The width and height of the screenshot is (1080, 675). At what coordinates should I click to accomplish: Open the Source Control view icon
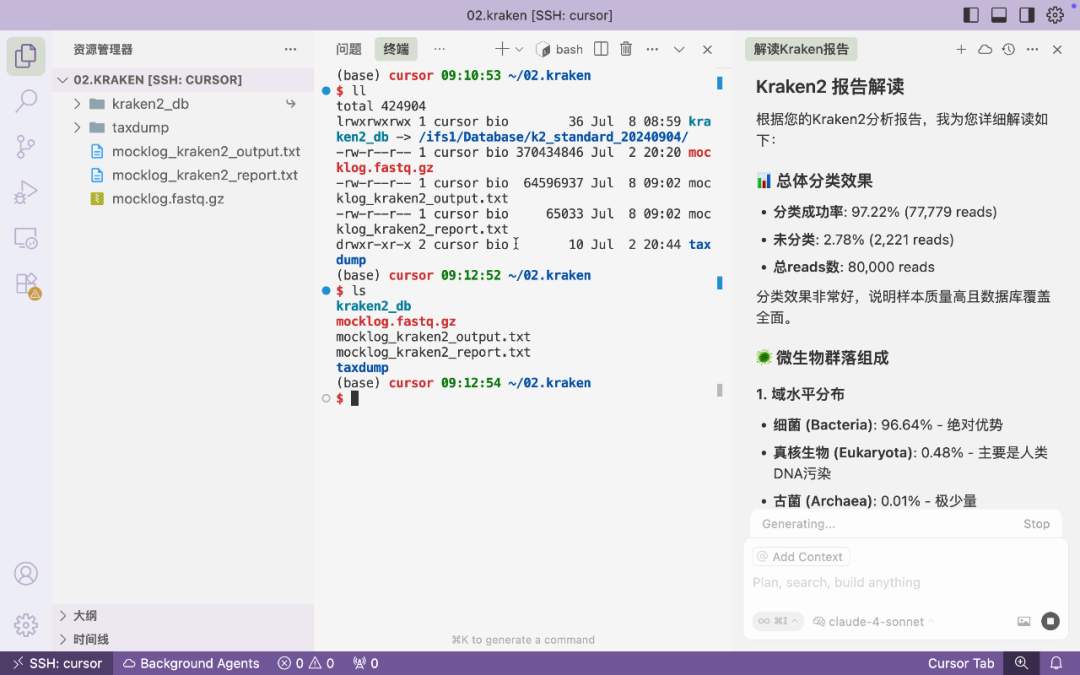coord(25,147)
